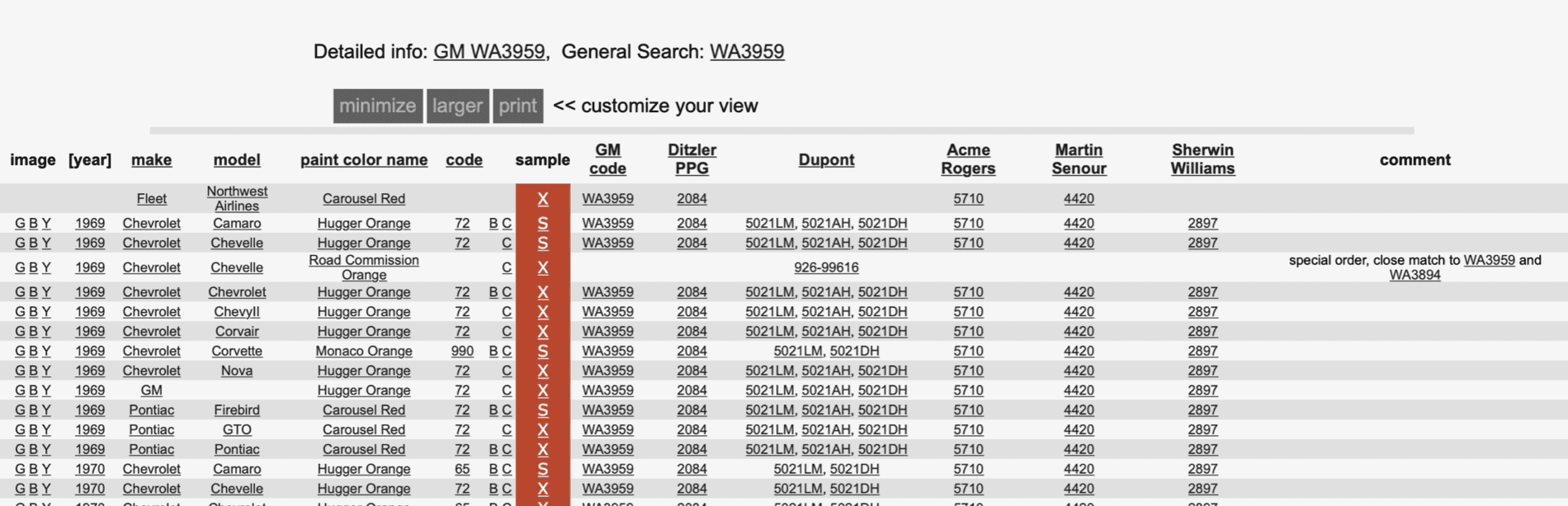Open the GM WA3959 detailed info link
The image size is (1568, 506).
coord(489,51)
